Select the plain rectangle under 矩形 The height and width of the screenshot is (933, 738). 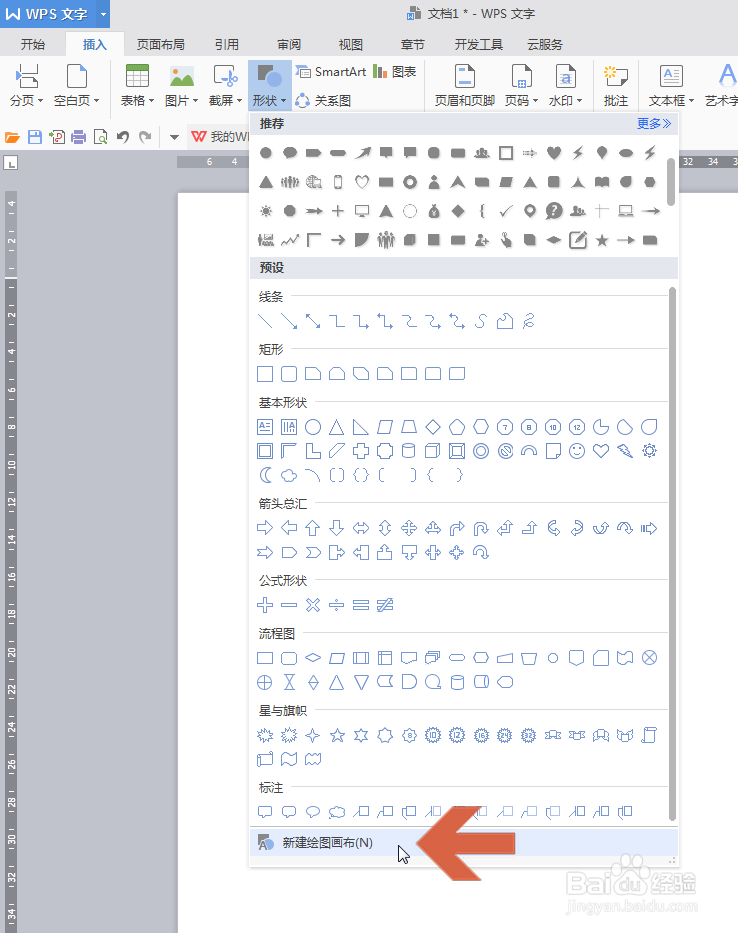[265, 374]
